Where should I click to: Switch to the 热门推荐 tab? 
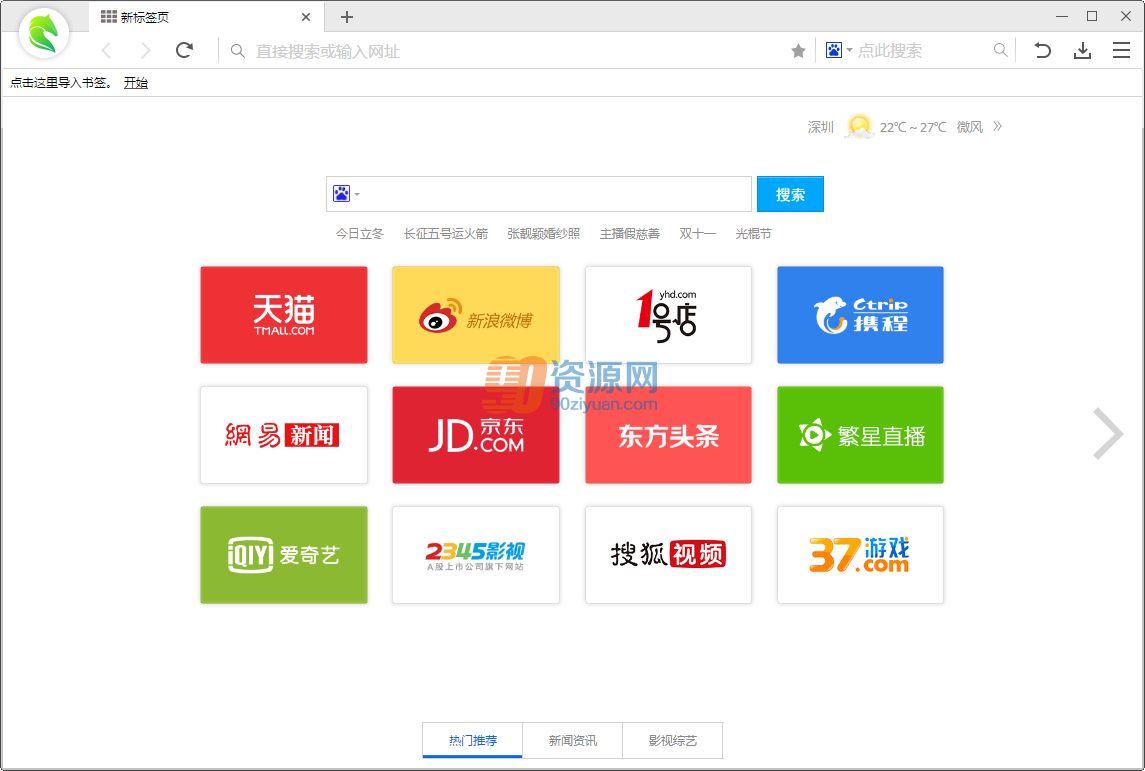click(x=472, y=740)
